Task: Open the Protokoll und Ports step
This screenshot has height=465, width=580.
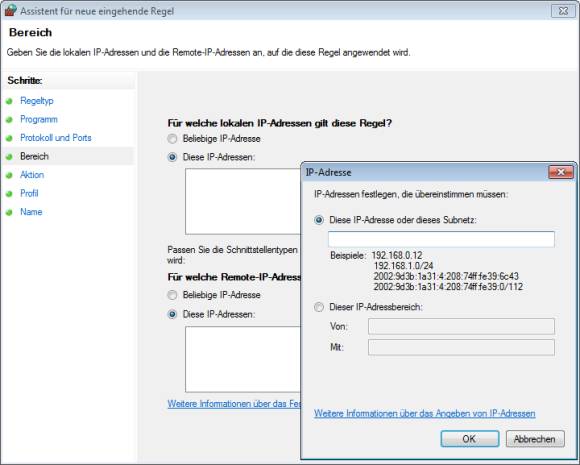Action: [x=55, y=138]
